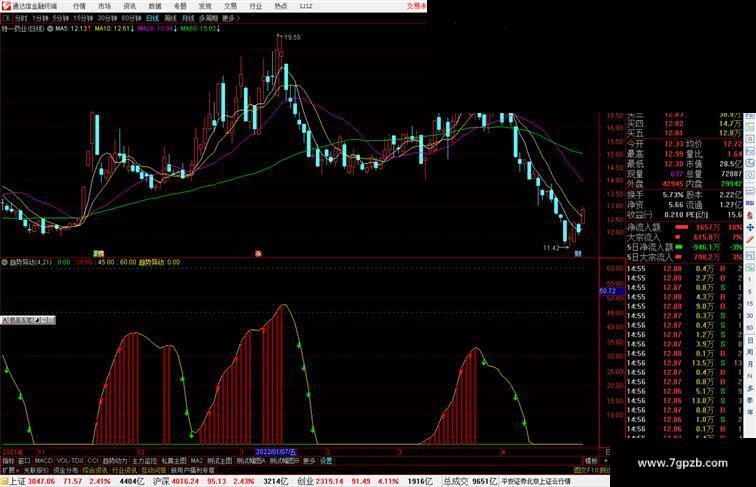
Task: Expand the 扩展 panel
Action: pos(10,470)
